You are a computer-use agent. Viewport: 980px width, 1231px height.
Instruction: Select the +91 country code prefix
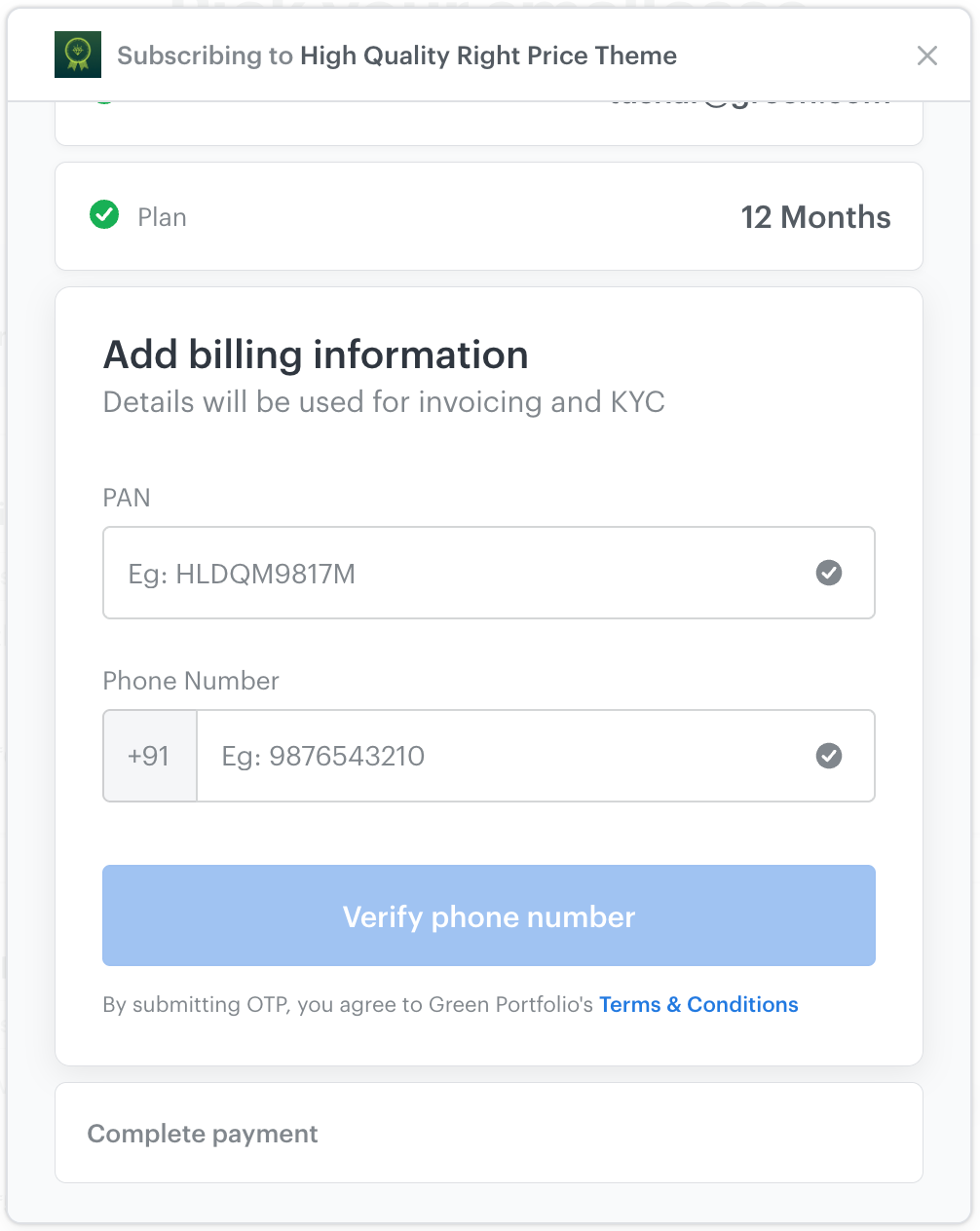pos(150,756)
